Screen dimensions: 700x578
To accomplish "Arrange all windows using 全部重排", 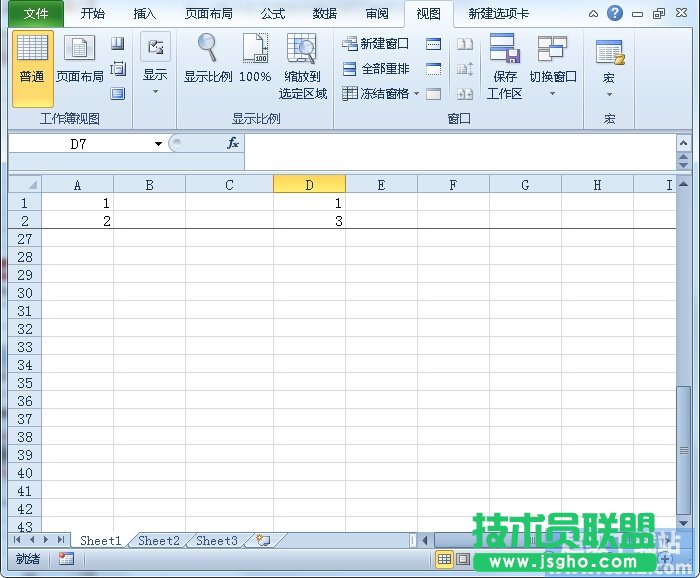I will pos(376,69).
